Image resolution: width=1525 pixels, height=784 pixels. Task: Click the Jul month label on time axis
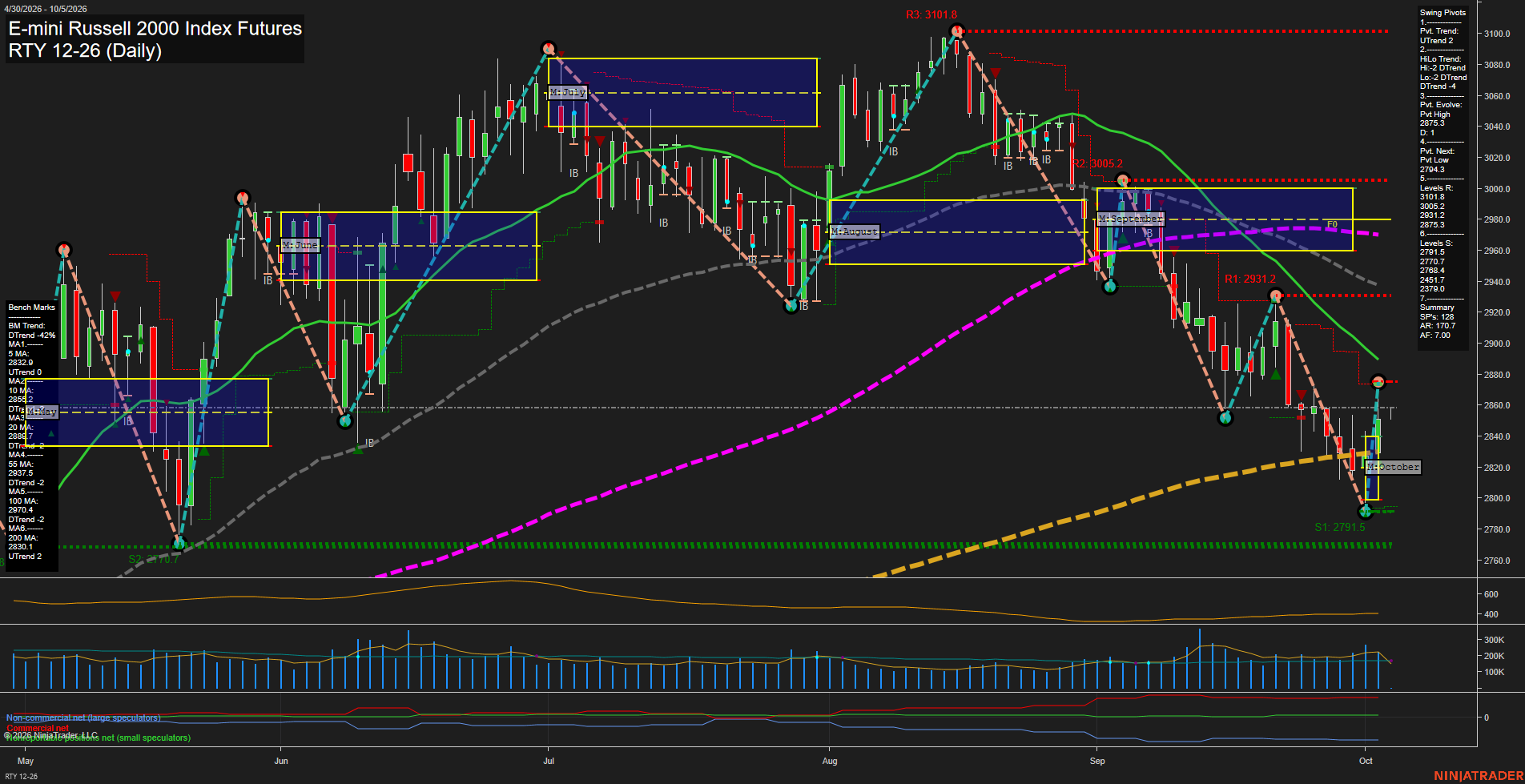(x=549, y=761)
